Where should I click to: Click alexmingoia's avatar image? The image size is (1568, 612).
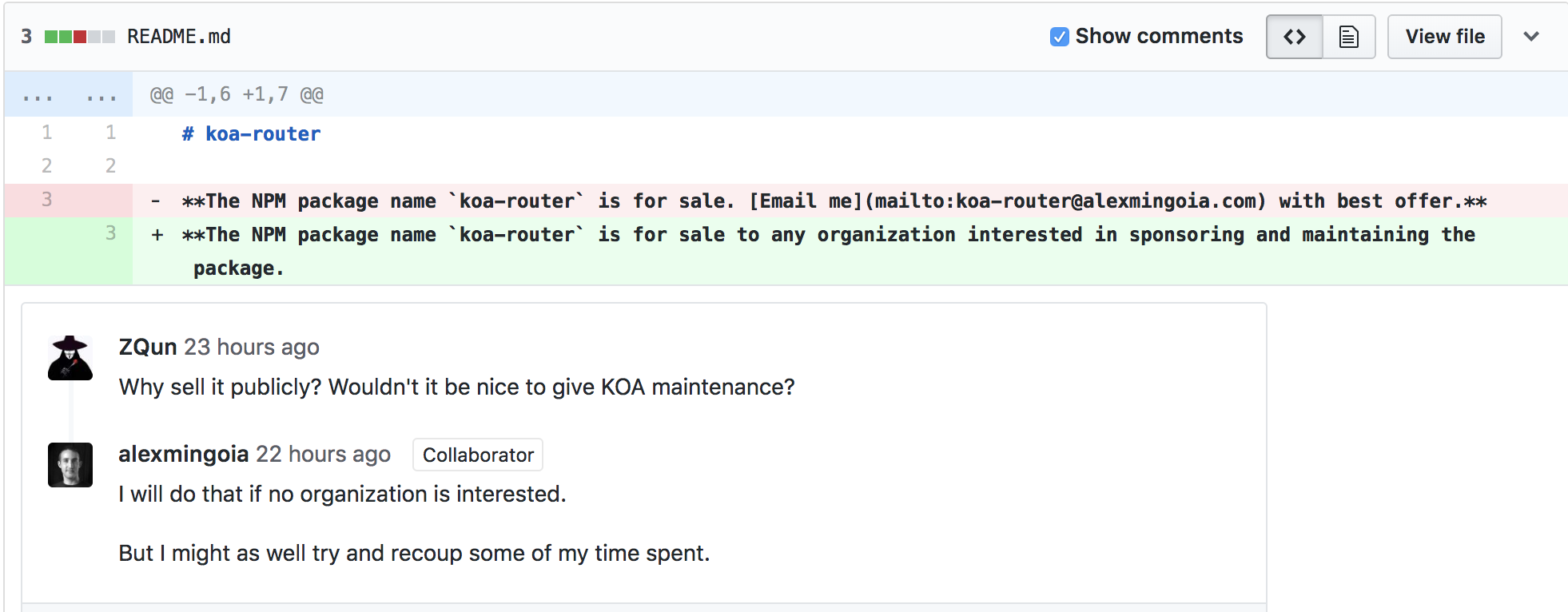70,465
